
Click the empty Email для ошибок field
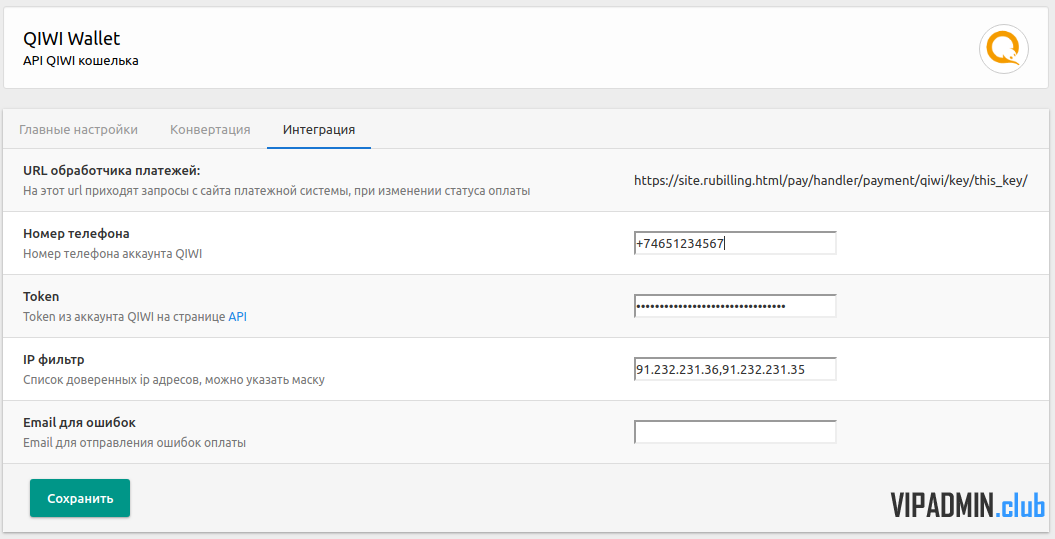click(x=735, y=432)
